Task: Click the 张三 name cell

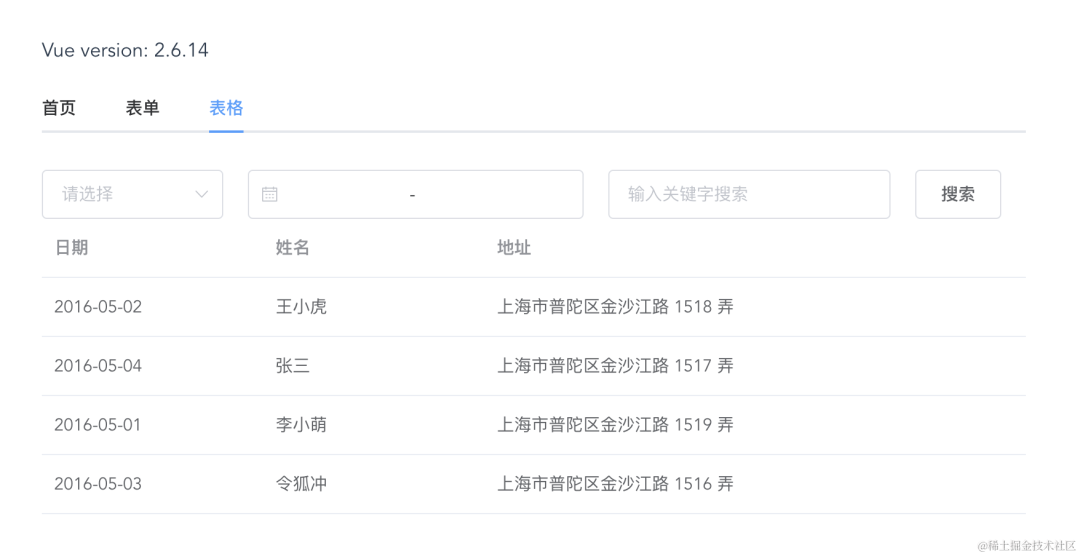Action: coord(293,366)
